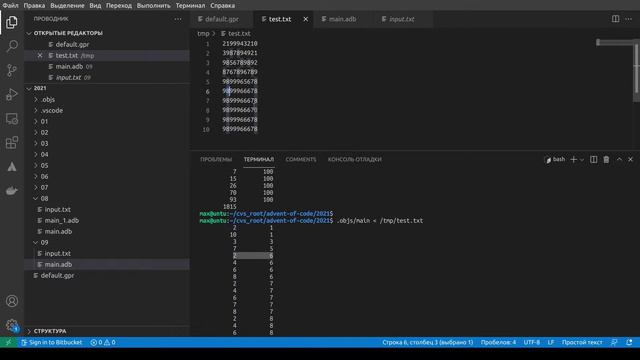Switch to input.txt editor tab

pos(402,19)
